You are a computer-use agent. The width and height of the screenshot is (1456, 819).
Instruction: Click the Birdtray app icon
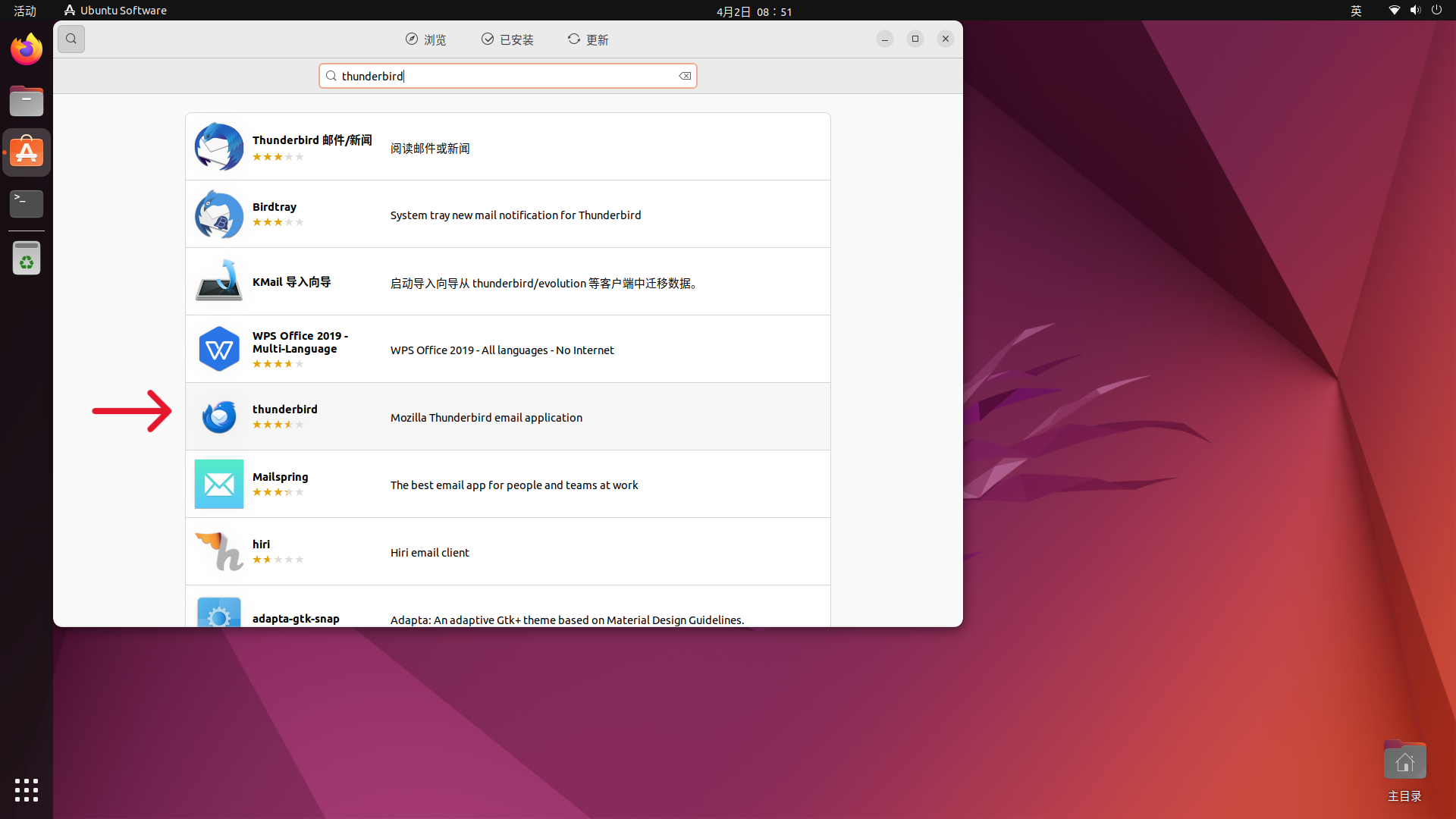[x=218, y=215]
